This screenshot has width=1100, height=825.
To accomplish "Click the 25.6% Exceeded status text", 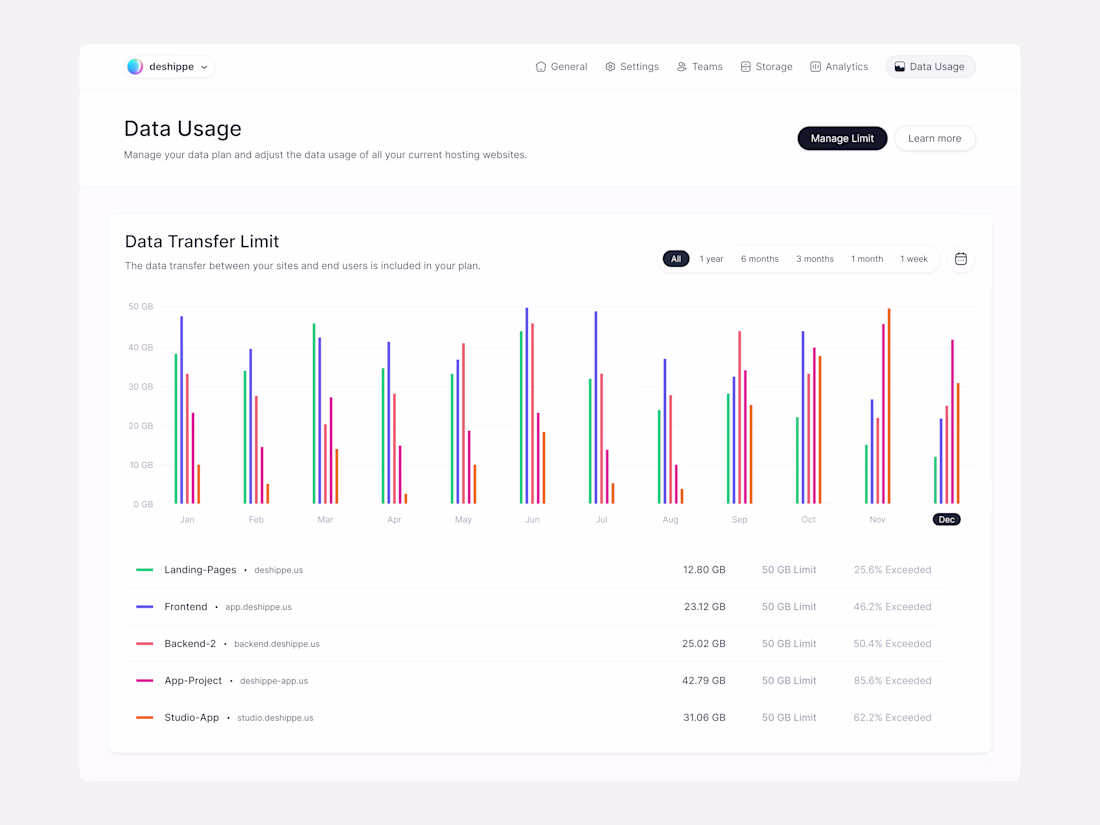I will point(892,570).
